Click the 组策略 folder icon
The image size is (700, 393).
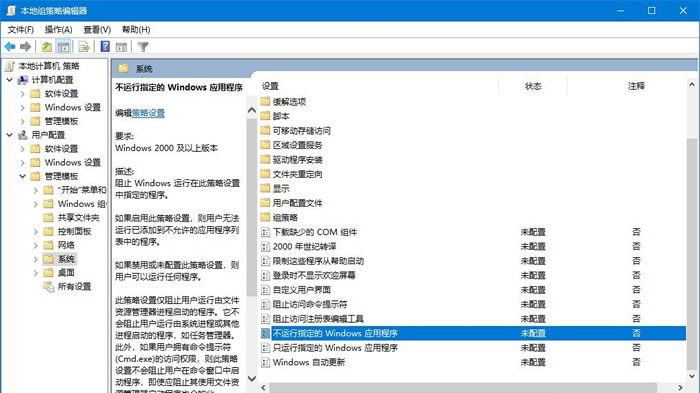266,217
